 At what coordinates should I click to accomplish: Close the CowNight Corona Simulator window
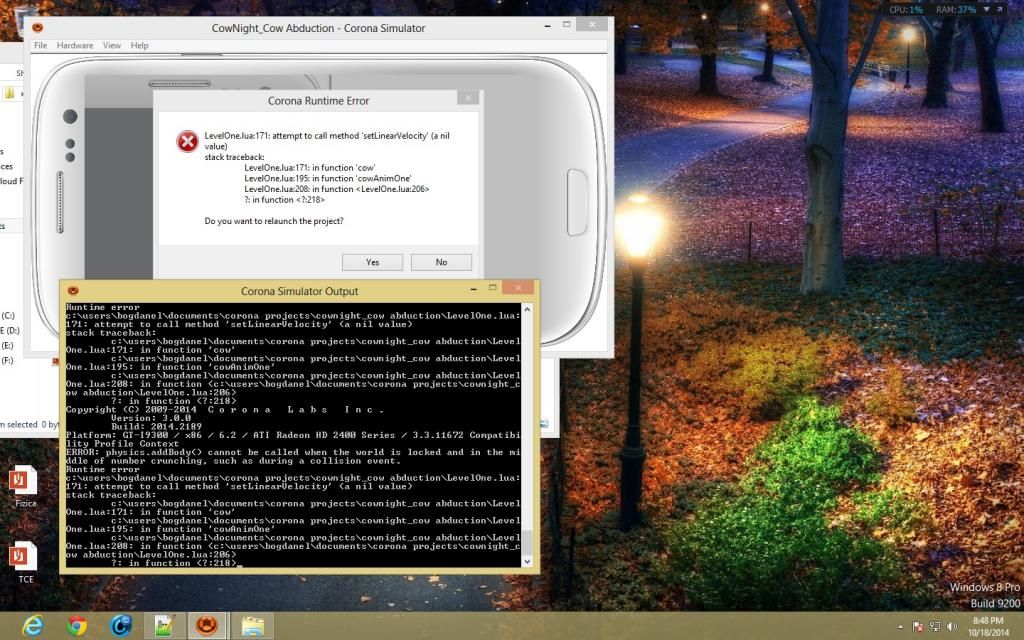tap(592, 24)
